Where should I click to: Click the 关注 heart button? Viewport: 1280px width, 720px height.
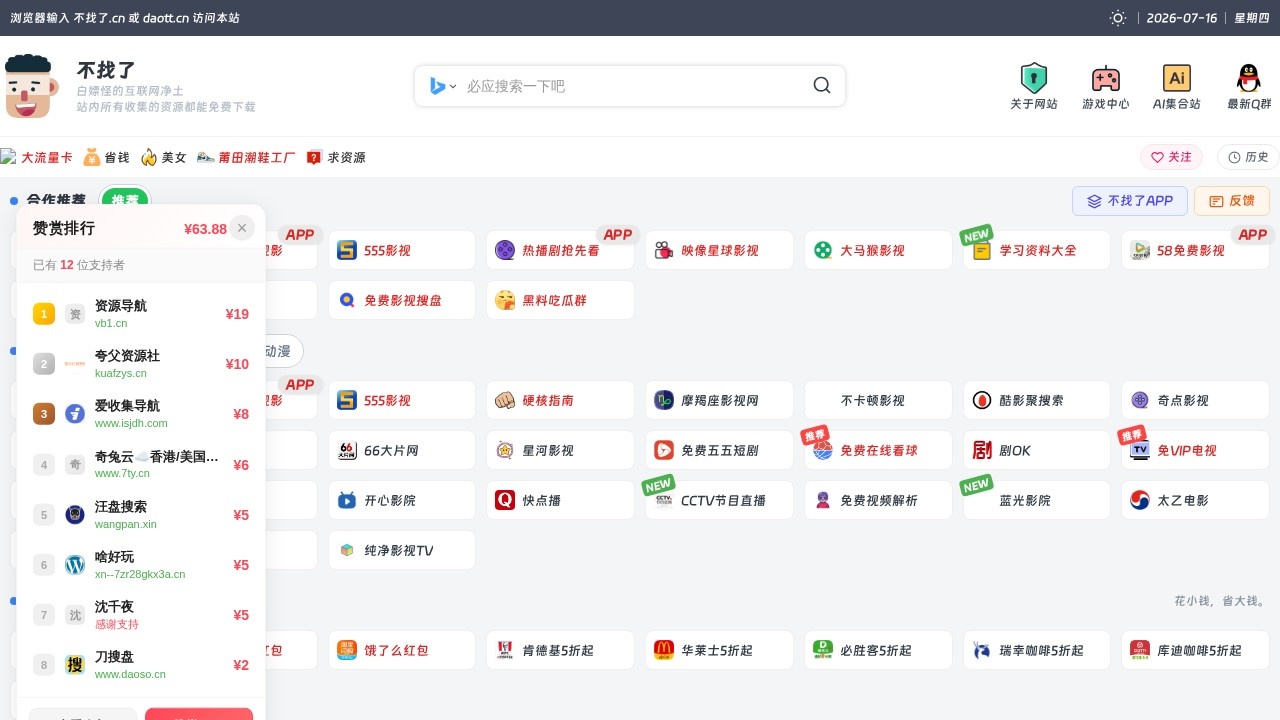point(1171,157)
